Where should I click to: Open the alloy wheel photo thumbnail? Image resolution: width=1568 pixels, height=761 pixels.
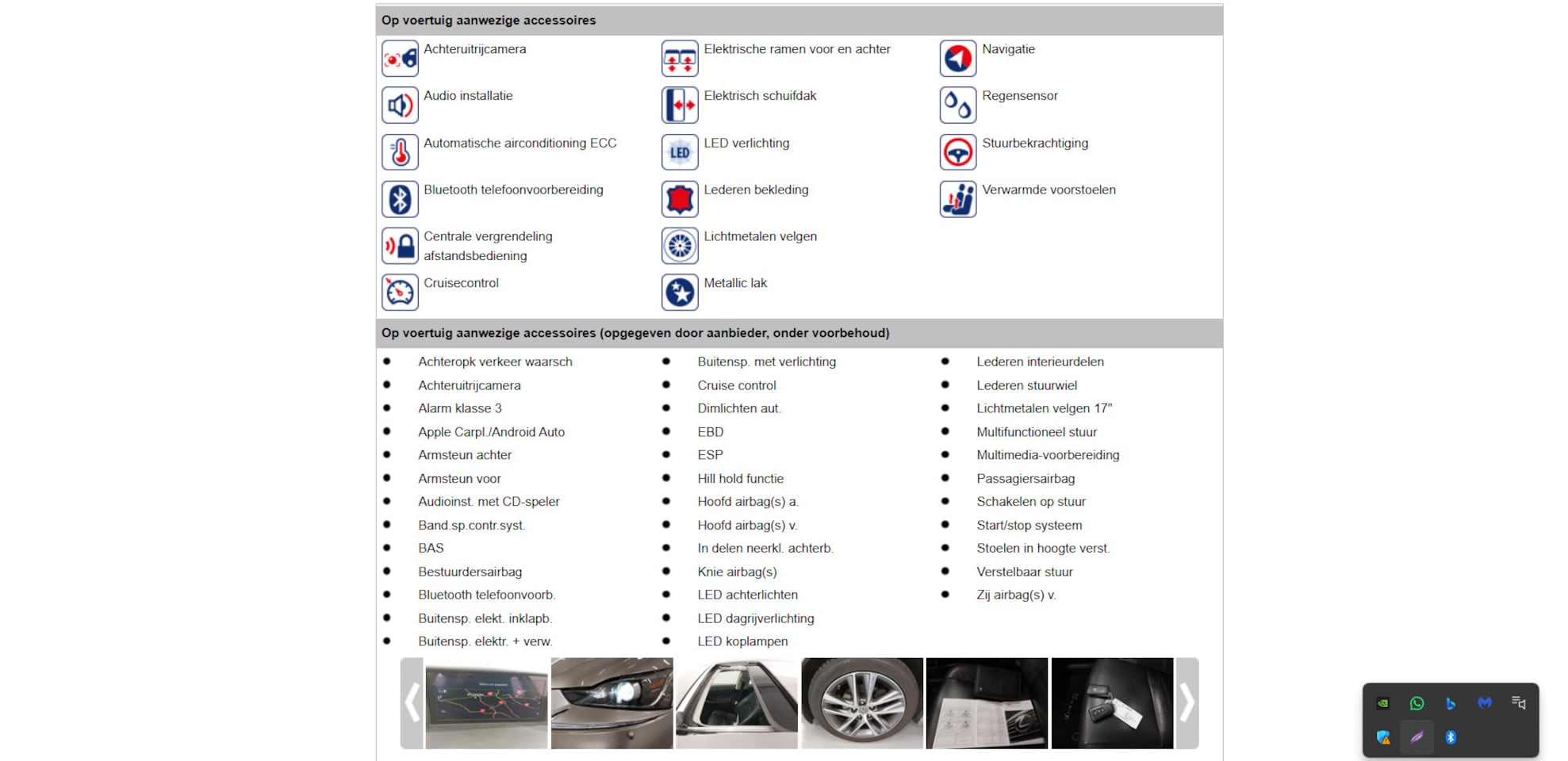[x=862, y=703]
